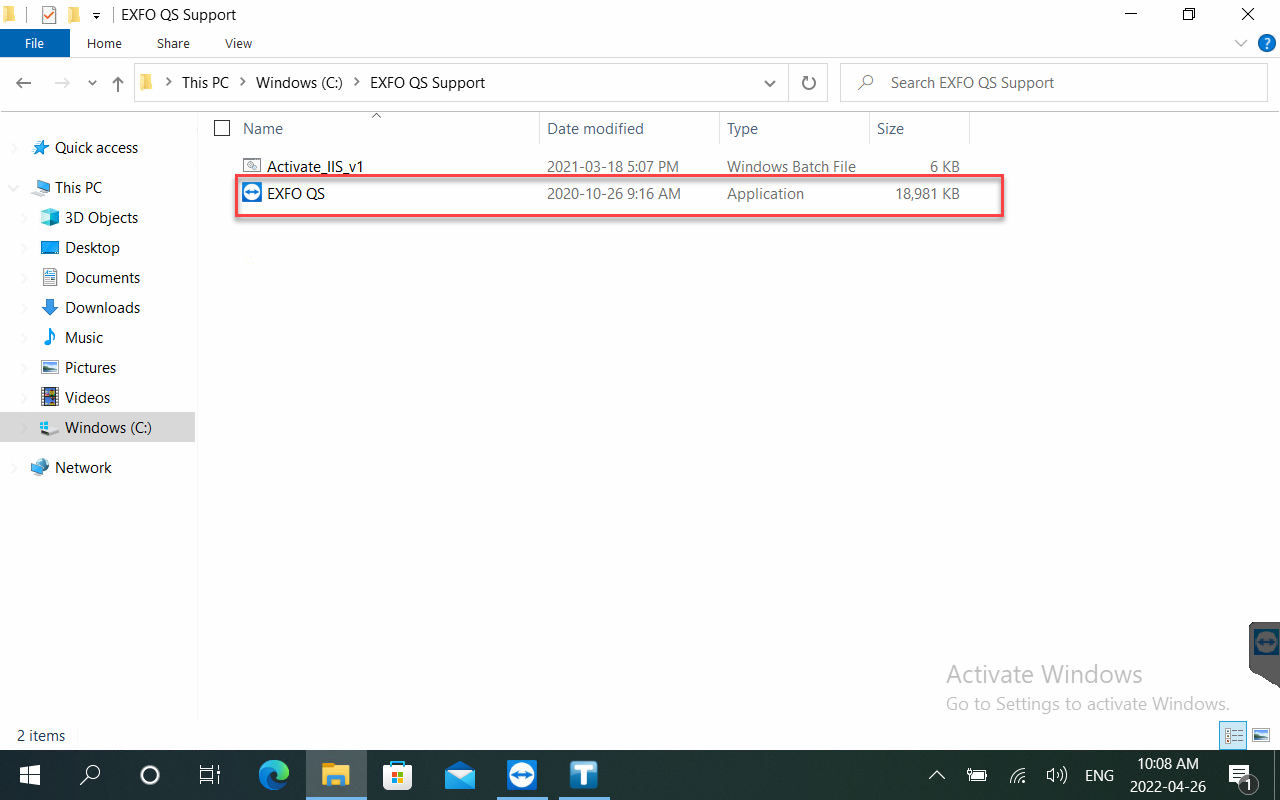Click EXFO QS Support breadcrumb segment
Image resolution: width=1280 pixels, height=800 pixels.
click(x=427, y=83)
